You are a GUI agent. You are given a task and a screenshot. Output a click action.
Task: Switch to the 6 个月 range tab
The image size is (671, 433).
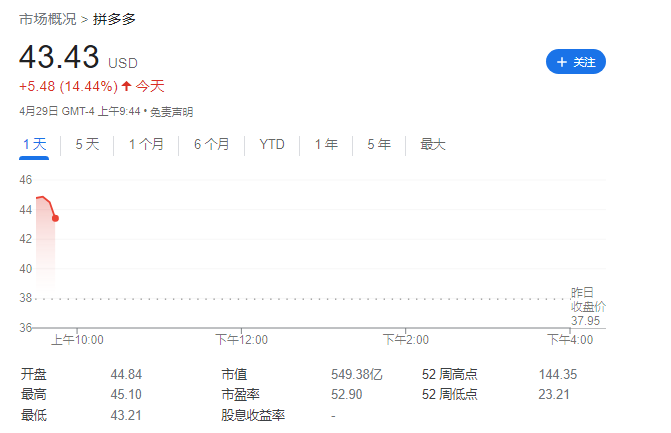click(x=211, y=144)
